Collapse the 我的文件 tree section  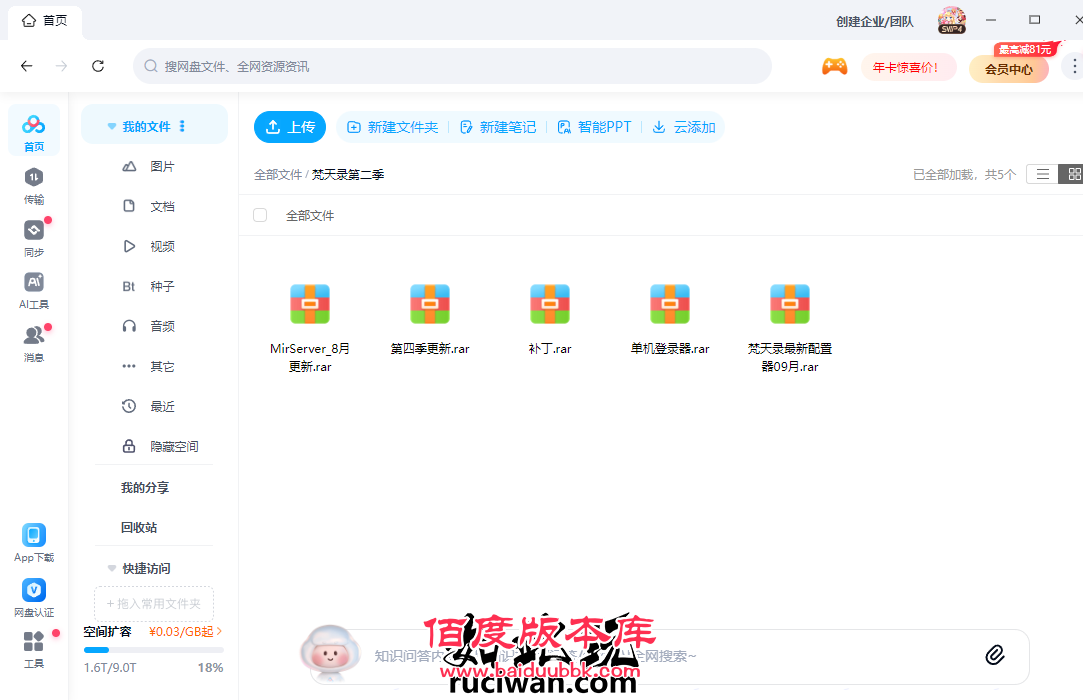coord(112,127)
